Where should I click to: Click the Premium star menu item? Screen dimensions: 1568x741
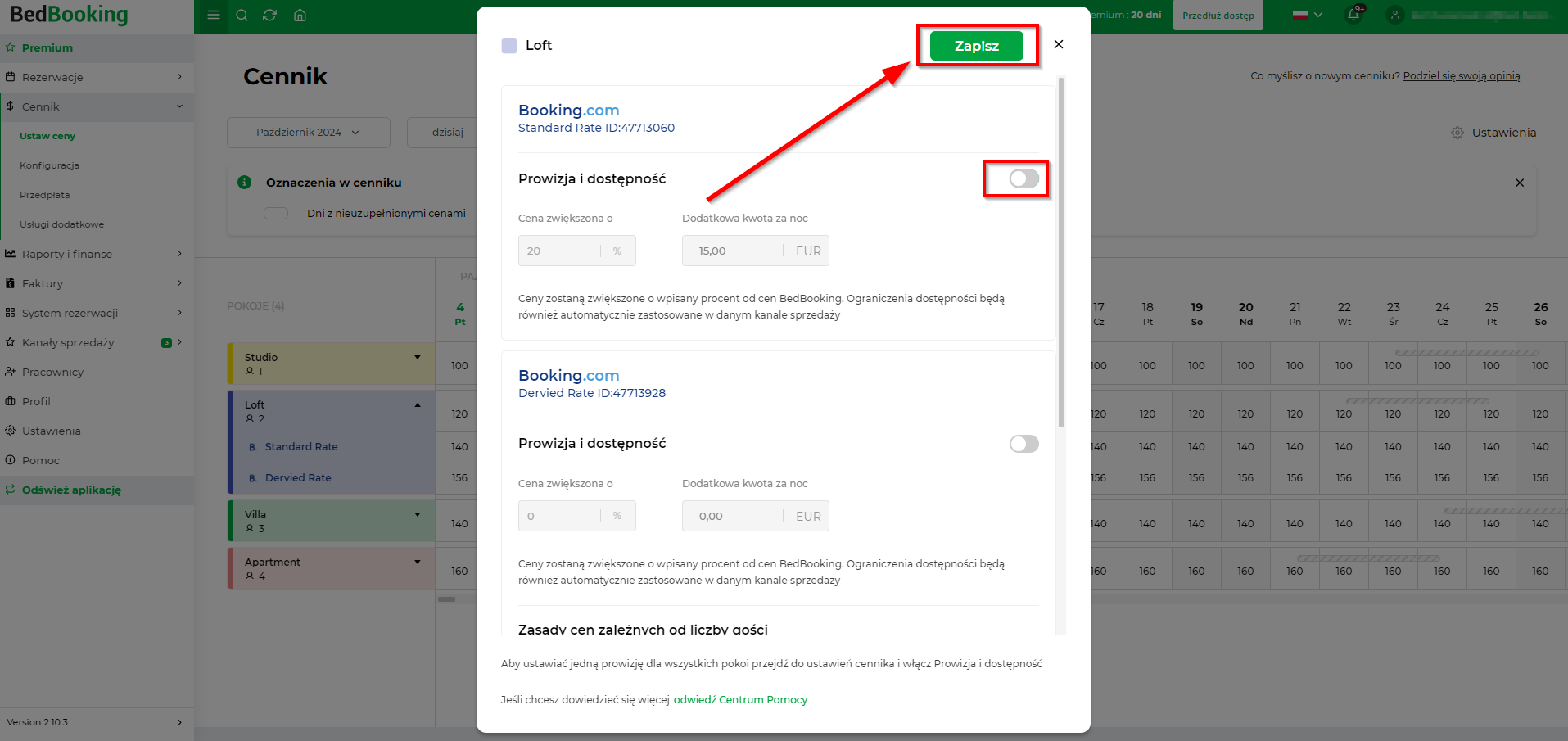click(x=97, y=47)
